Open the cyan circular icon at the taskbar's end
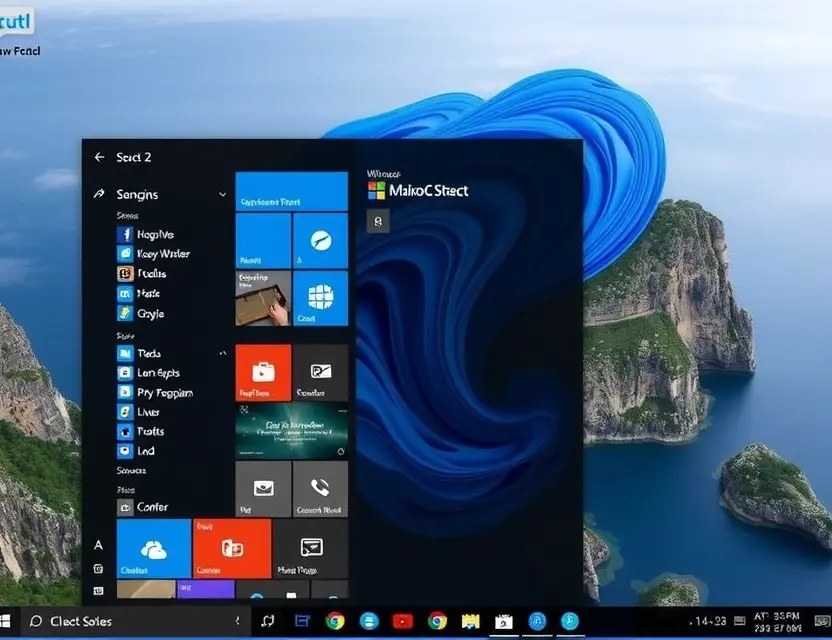 click(x=570, y=621)
